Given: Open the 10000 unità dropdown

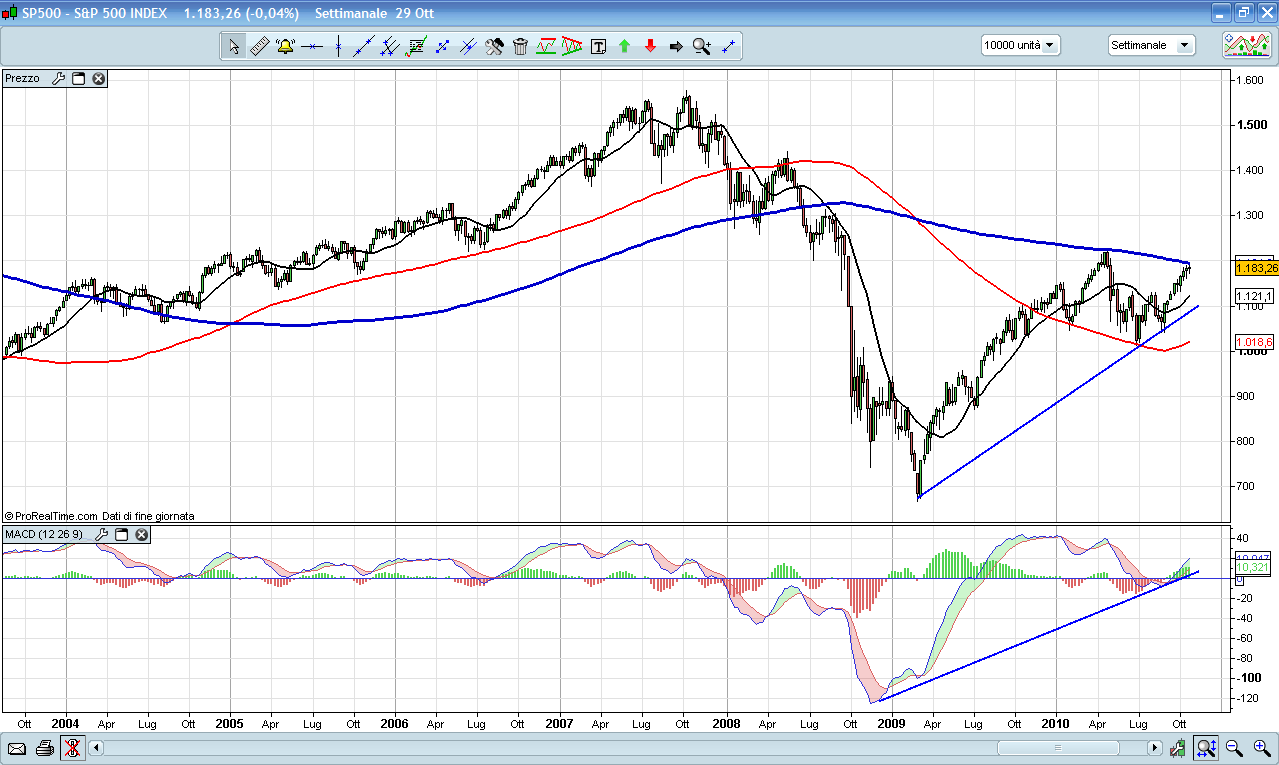Looking at the screenshot, I should (1020, 45).
